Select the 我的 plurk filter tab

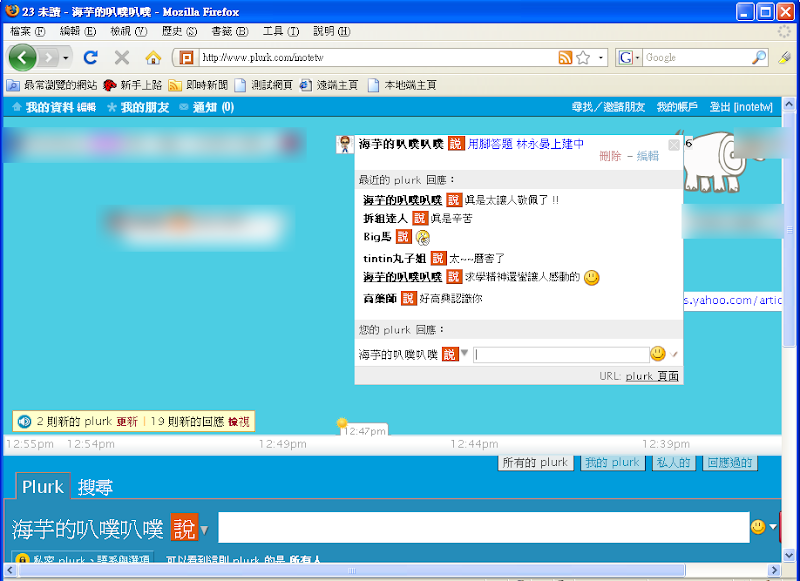612,463
